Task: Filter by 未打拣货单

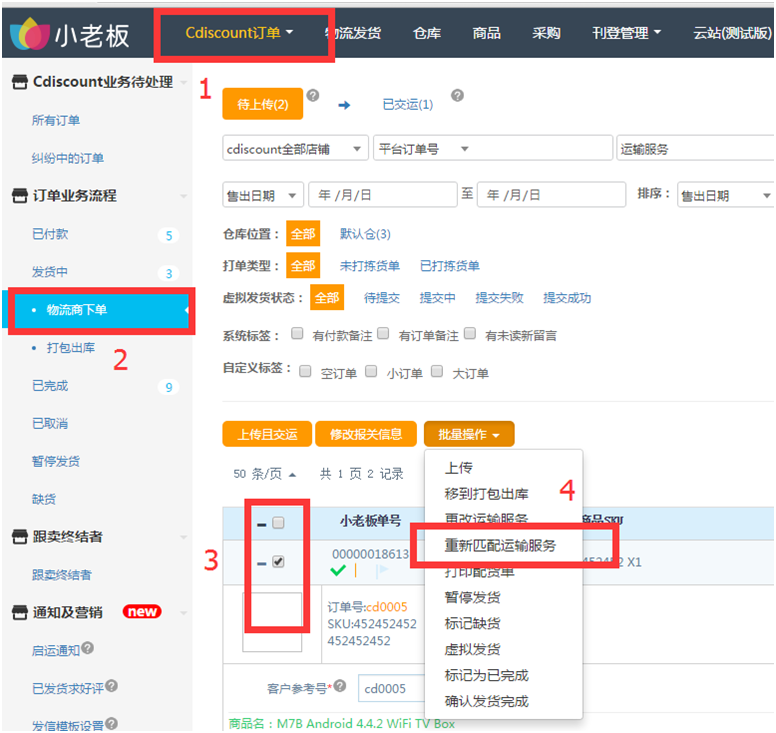Action: [370, 266]
